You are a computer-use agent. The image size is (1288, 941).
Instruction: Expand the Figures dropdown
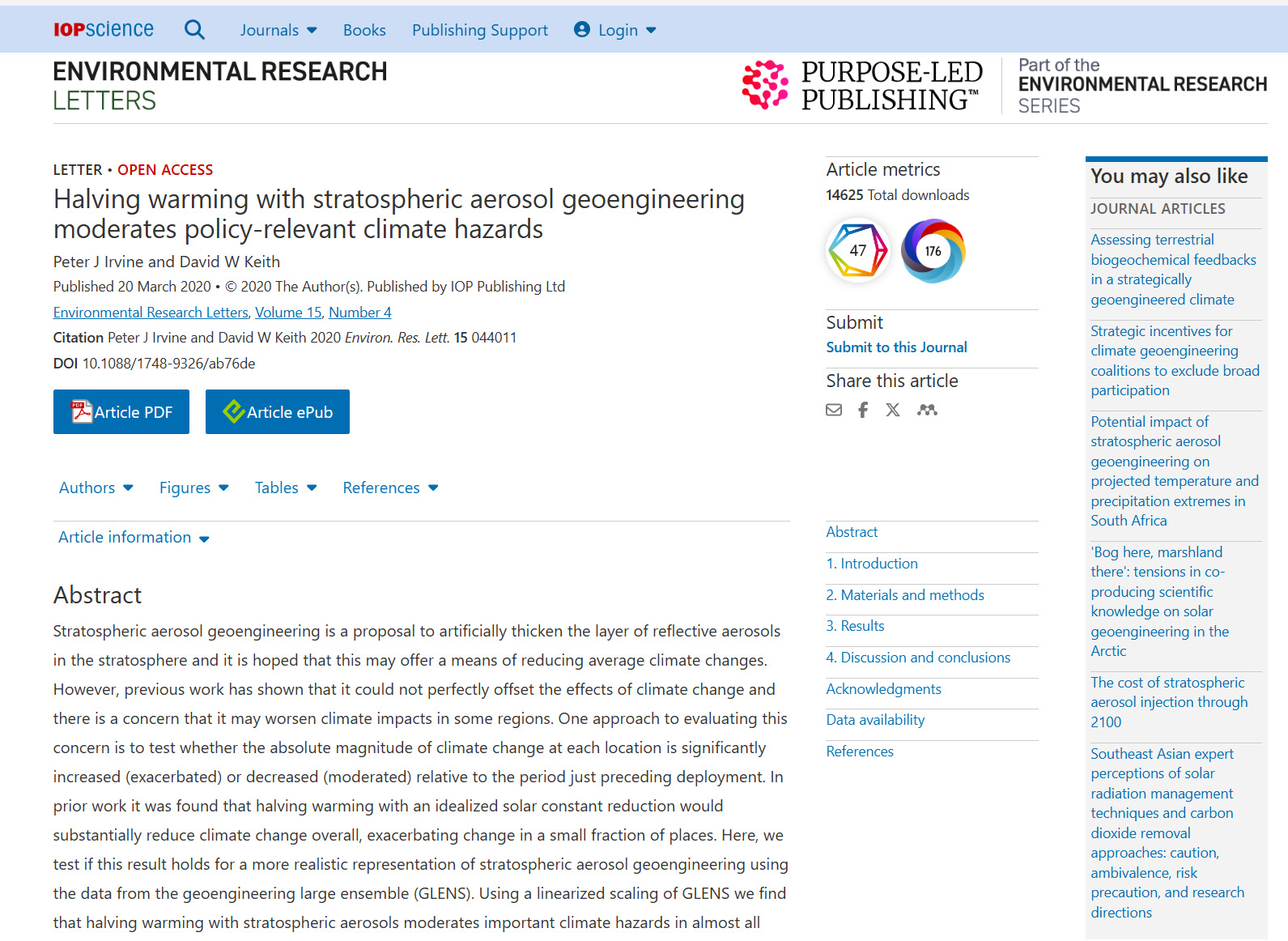coord(193,488)
